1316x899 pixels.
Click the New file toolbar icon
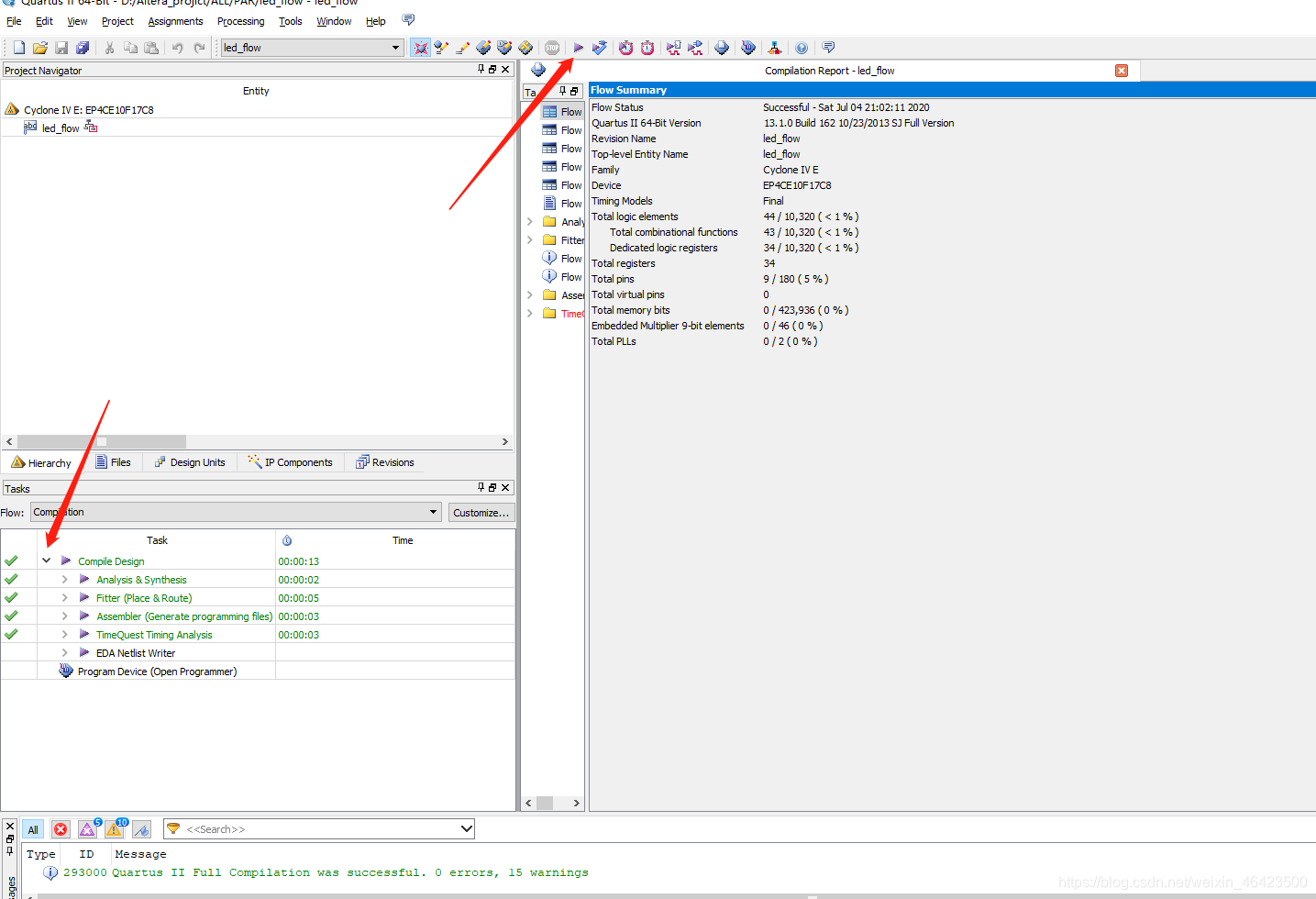click(18, 48)
